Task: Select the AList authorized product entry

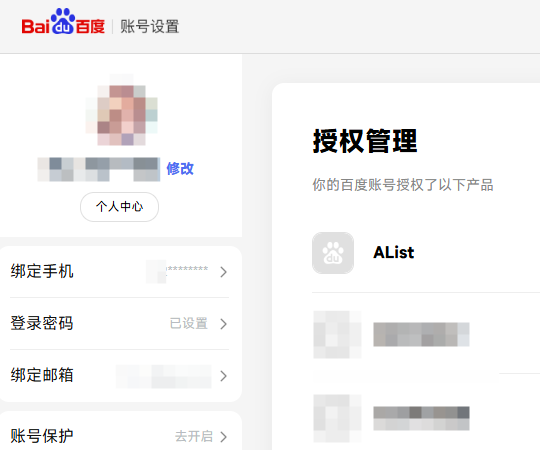Action: [426, 253]
